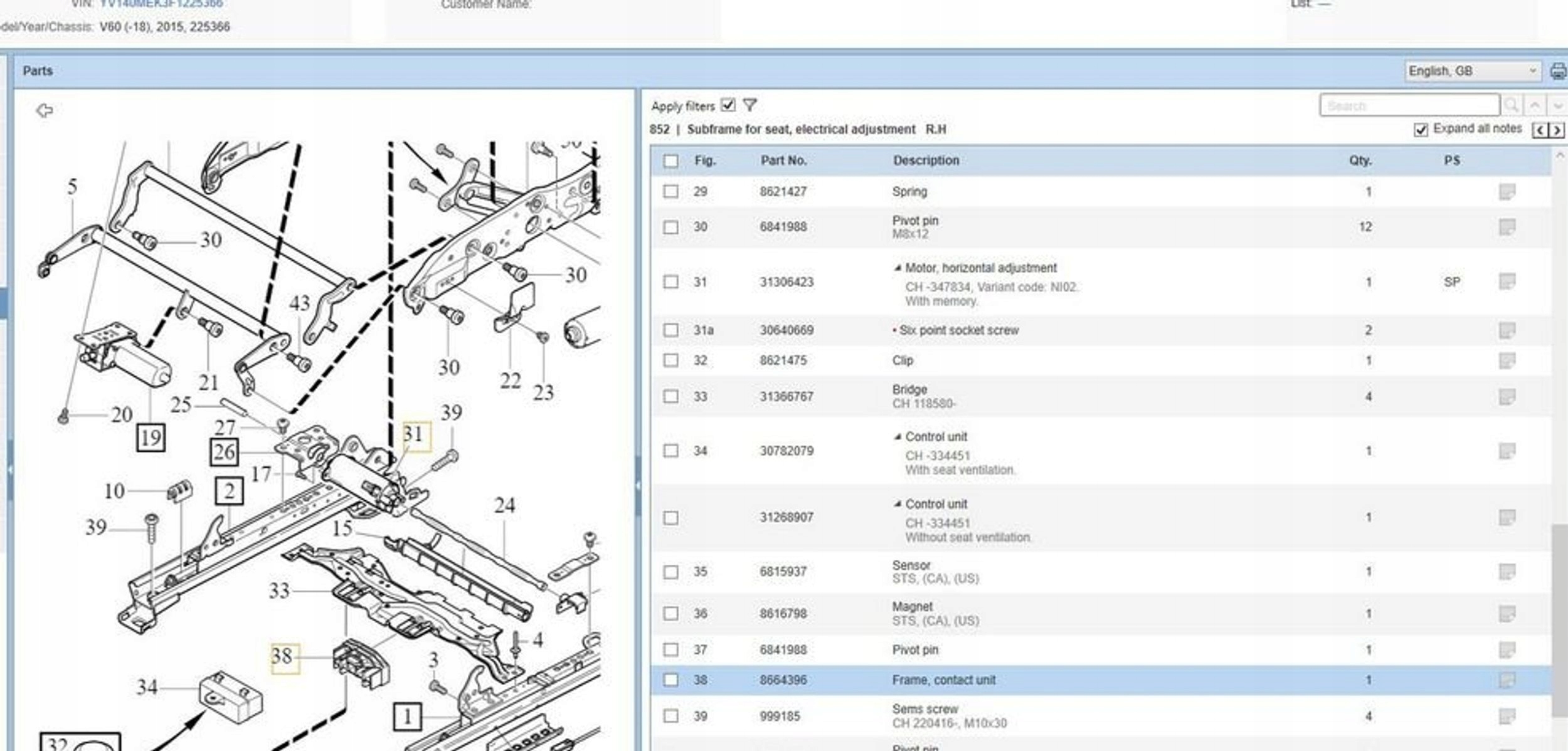Image resolution: width=1568 pixels, height=751 pixels.
Task: Click the Description column header
Action: (x=926, y=160)
